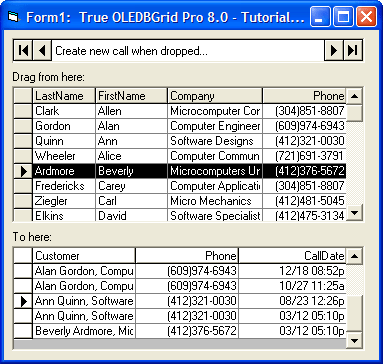This screenshot has height=364, width=383.
Task: Click the 'Ardmore' highlighted cell
Action: click(64, 171)
